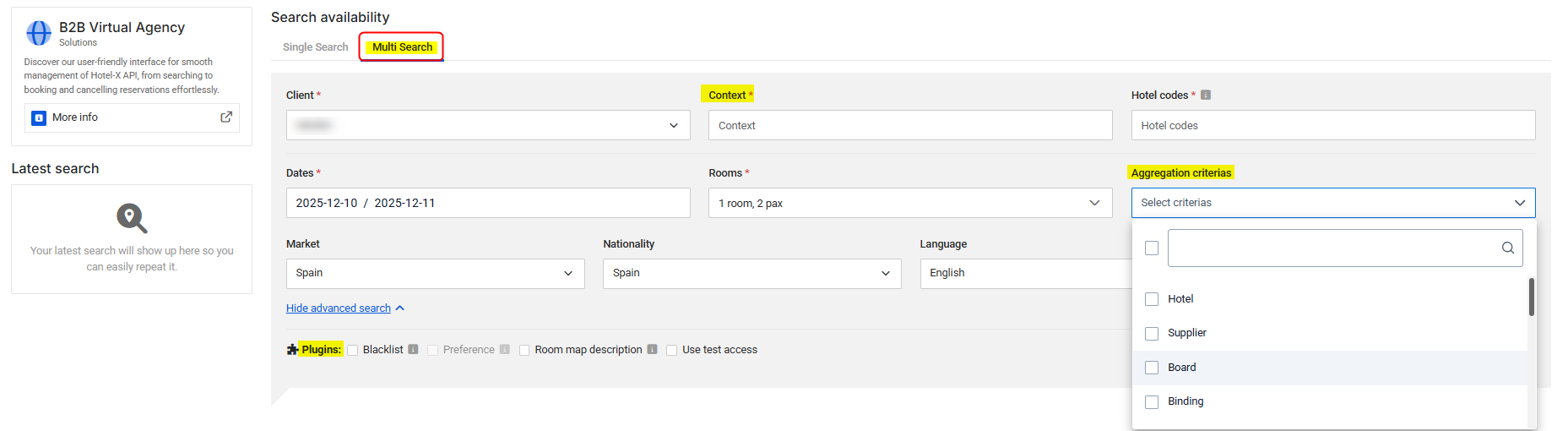Screen dimensions: 1568x431
Task: Click the info icon next to Hotel codes
Action: [x=1206, y=95]
